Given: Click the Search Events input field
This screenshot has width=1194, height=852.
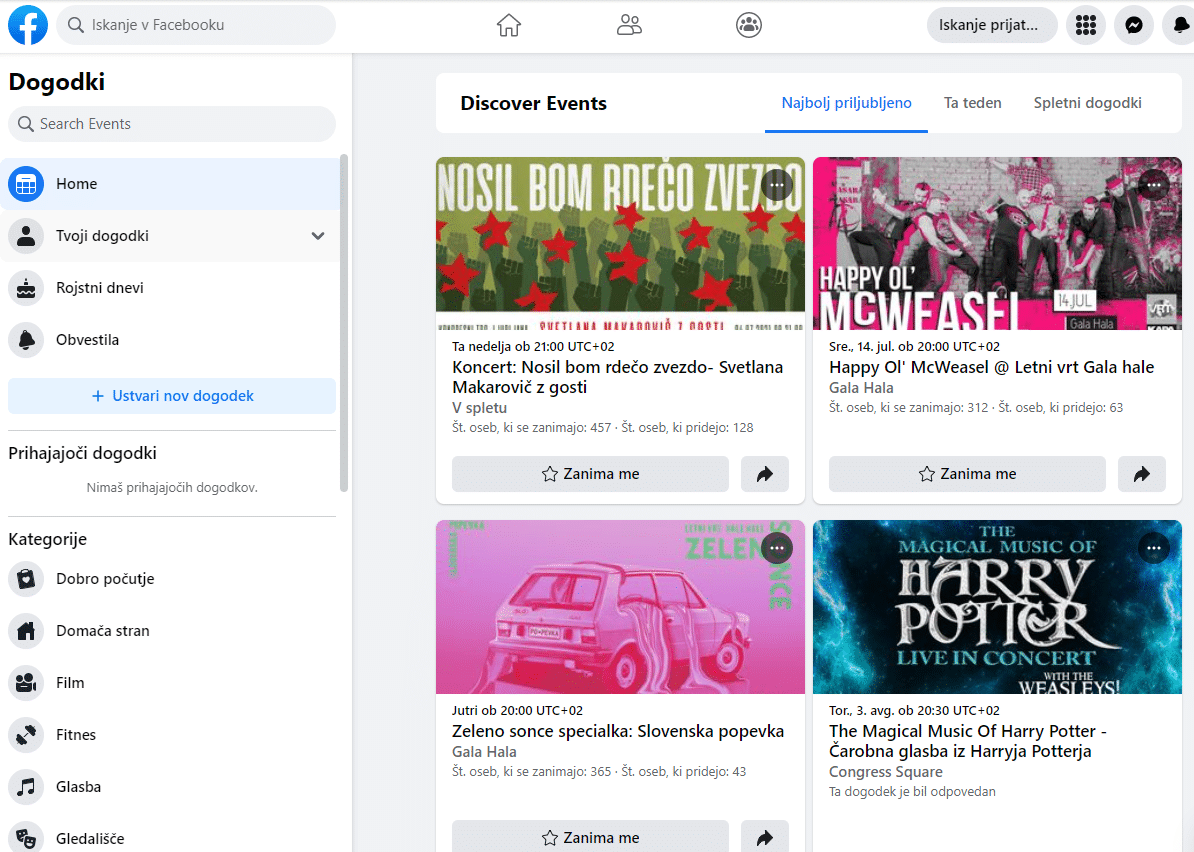Looking at the screenshot, I should coord(172,124).
